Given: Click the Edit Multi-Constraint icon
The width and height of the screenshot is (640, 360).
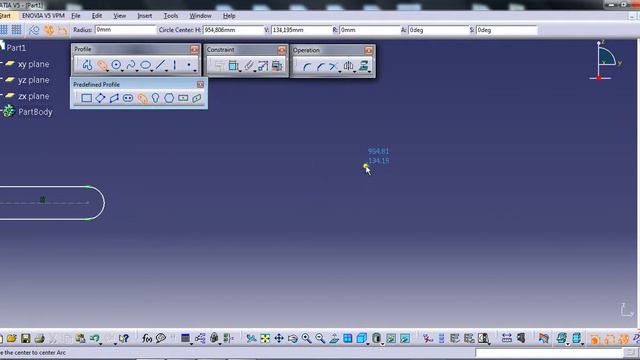Looking at the screenshot, I should pyautogui.click(x=277, y=66).
